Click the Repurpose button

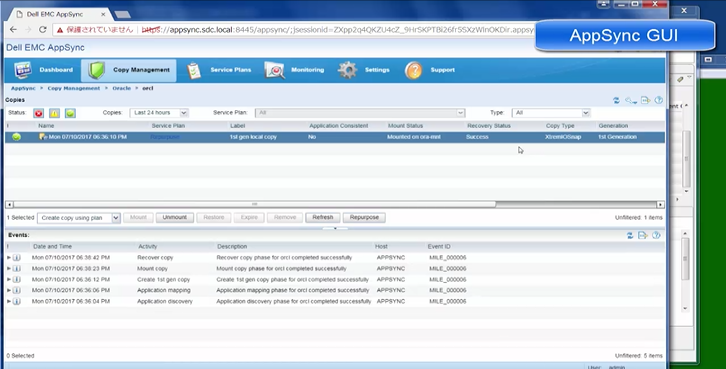(x=364, y=218)
